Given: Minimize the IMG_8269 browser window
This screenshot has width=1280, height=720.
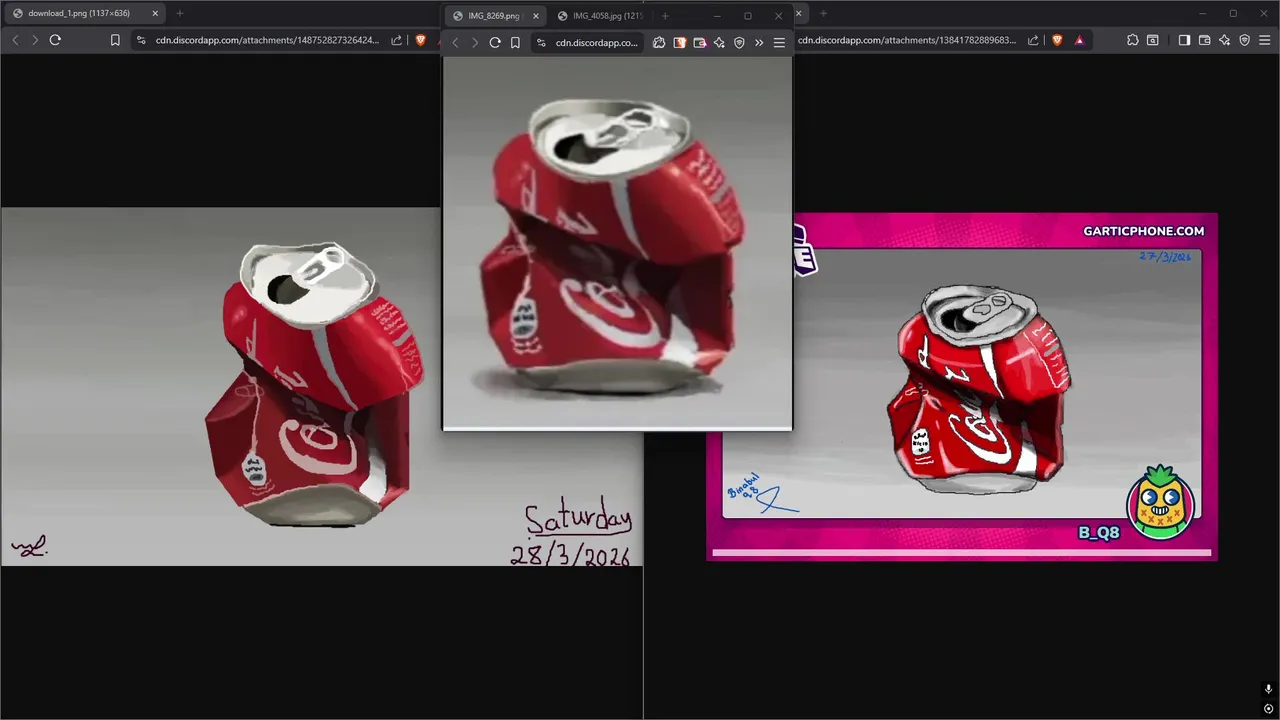Looking at the screenshot, I should click(717, 16).
